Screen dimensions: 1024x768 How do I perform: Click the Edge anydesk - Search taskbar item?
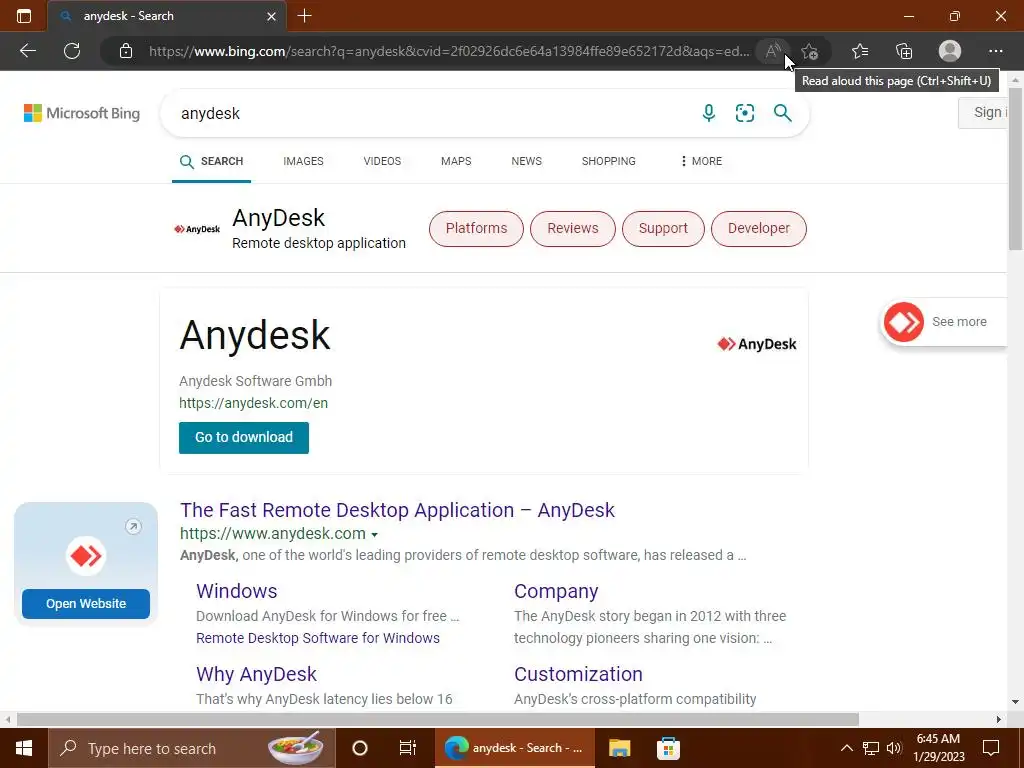[x=515, y=748]
